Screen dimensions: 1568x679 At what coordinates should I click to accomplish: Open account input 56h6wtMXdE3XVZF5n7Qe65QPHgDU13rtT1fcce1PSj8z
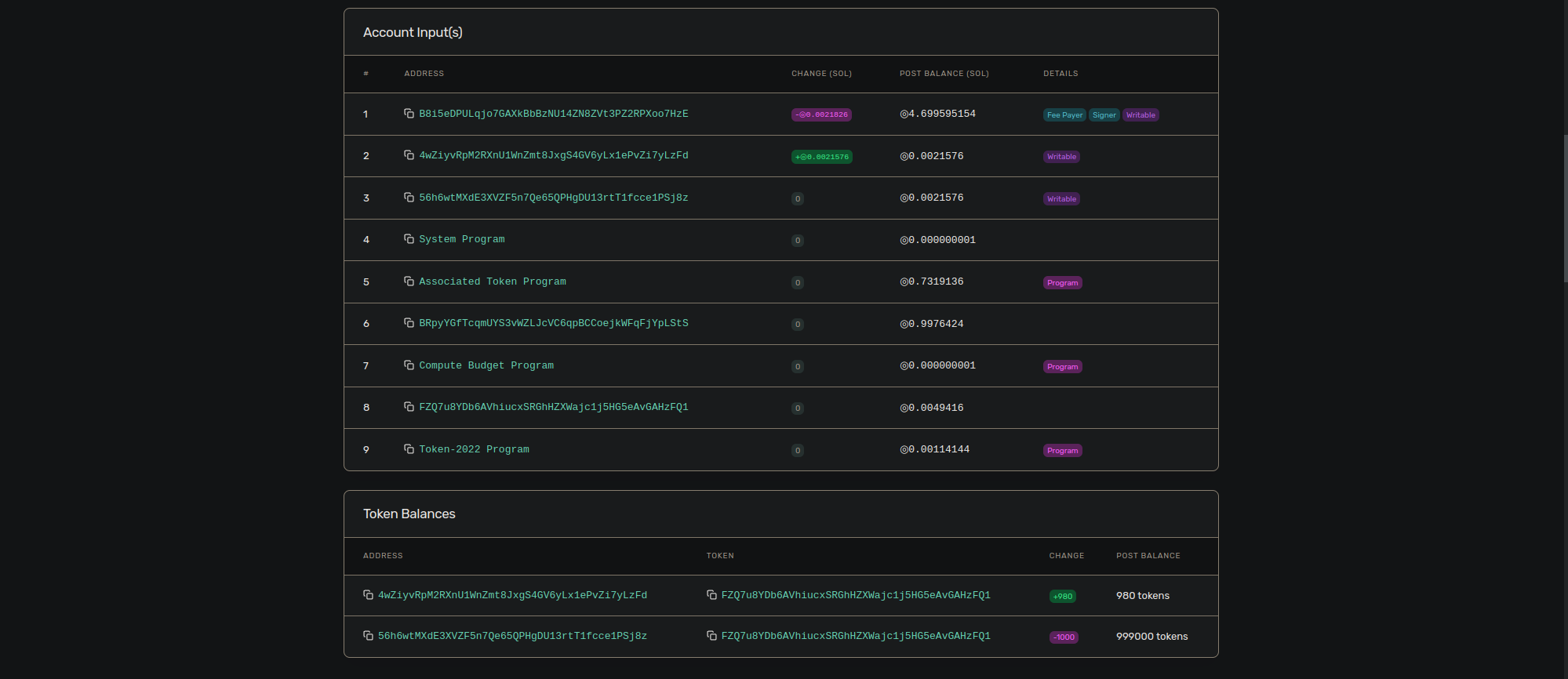click(554, 198)
